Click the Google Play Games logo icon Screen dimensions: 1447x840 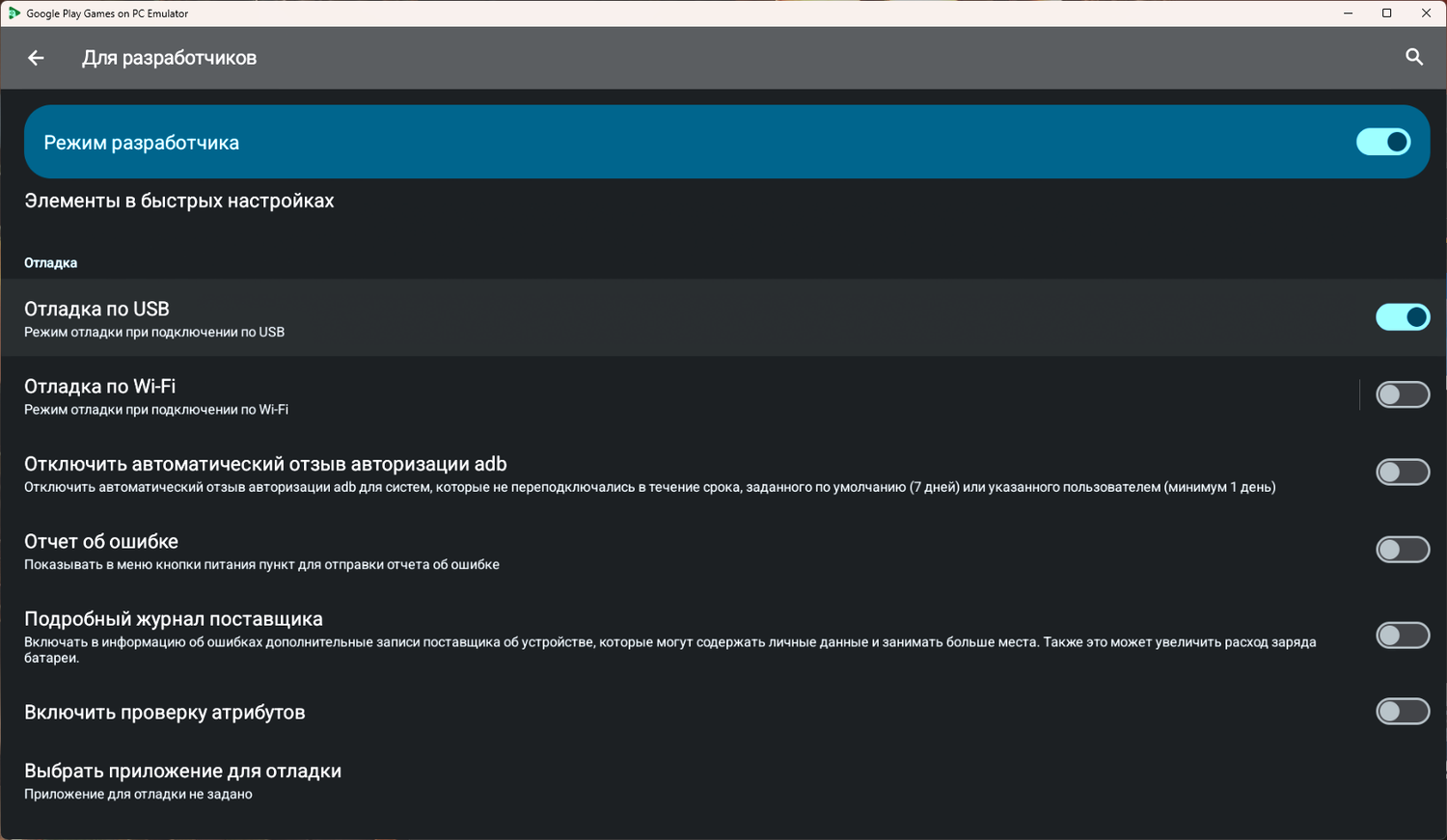coord(14,14)
